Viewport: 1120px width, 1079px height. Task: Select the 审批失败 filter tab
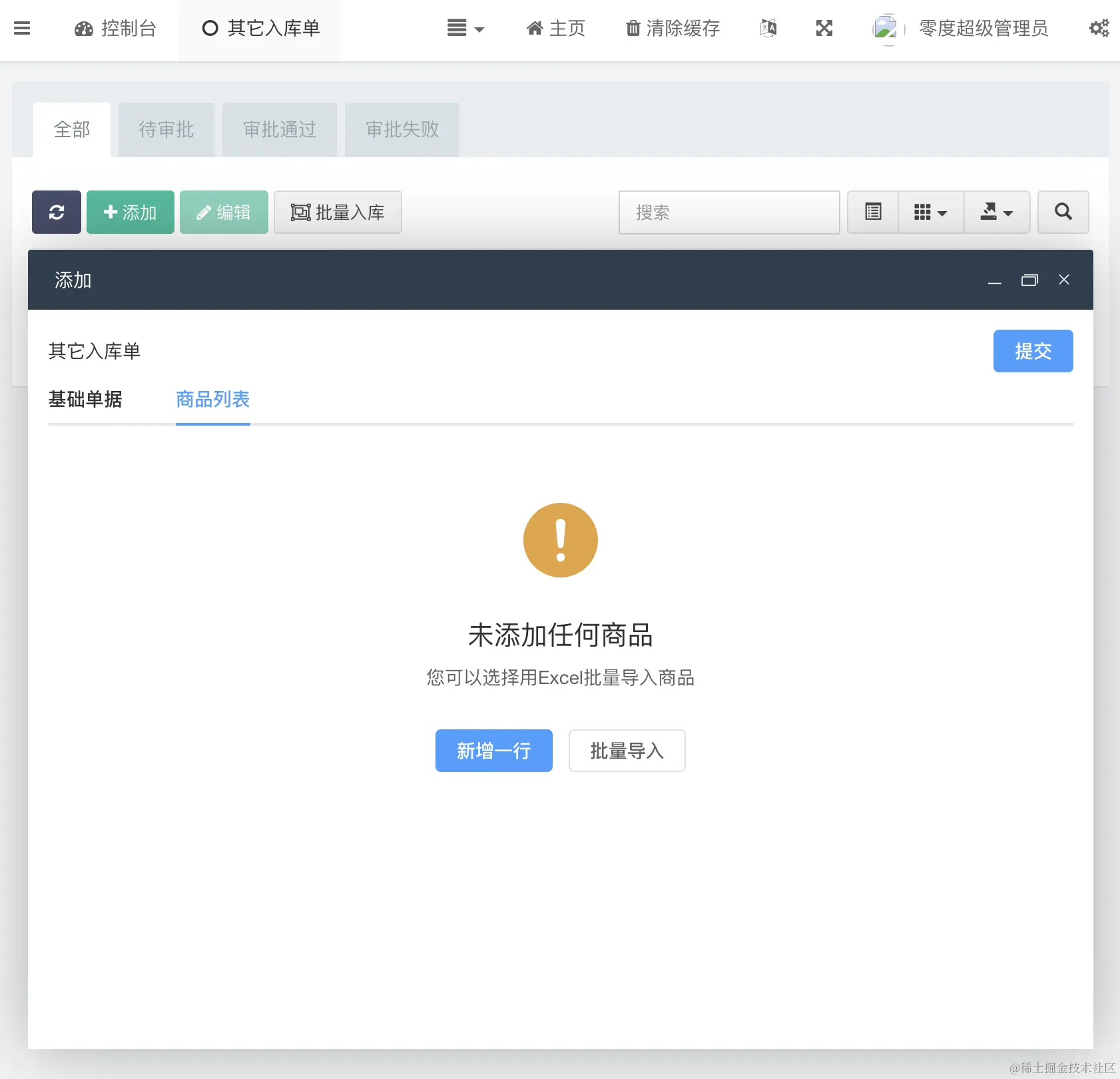tap(402, 129)
